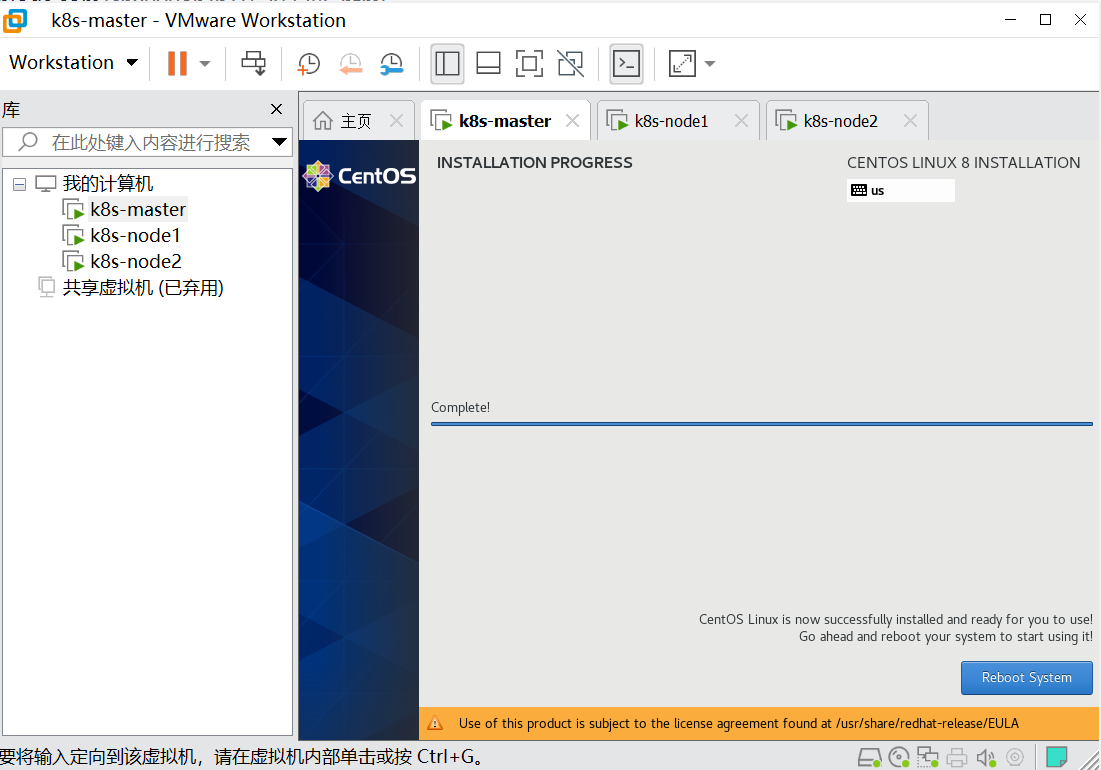Viewport: 1101px width, 770px height.
Task: Open the snapshot manager
Action: pyautogui.click(x=392, y=64)
